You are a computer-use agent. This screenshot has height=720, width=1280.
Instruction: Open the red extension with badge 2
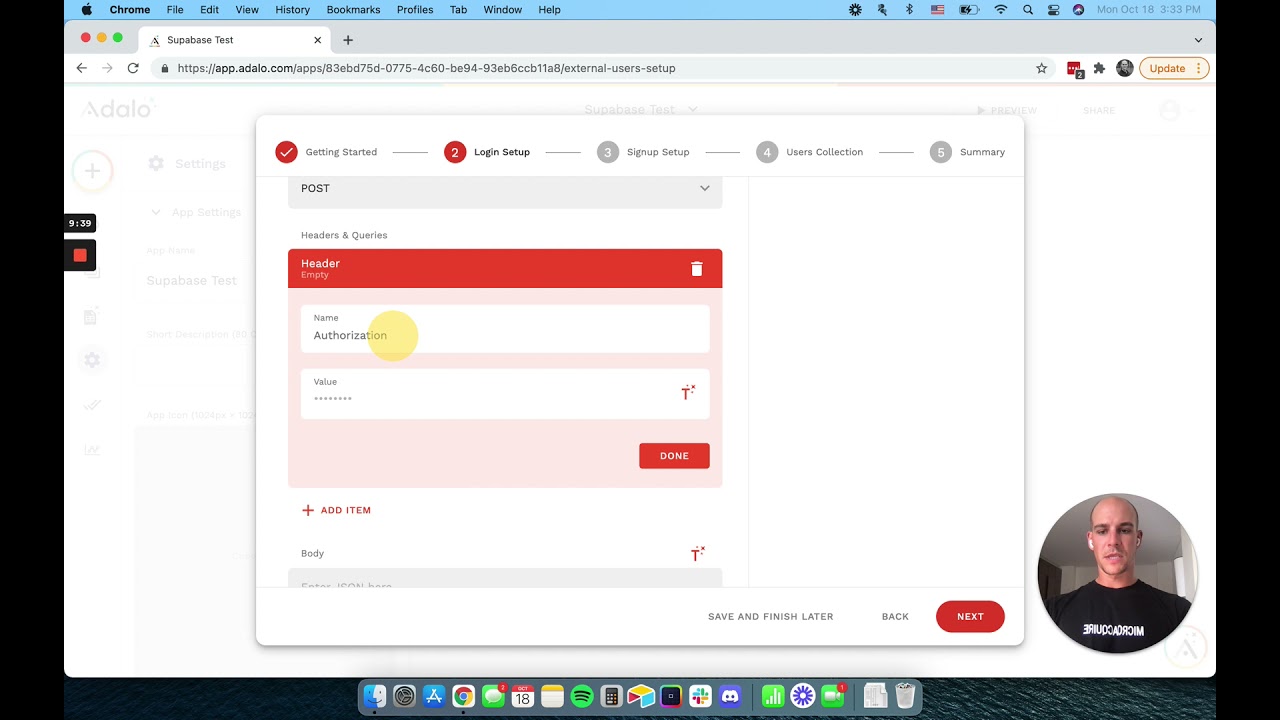click(1075, 68)
